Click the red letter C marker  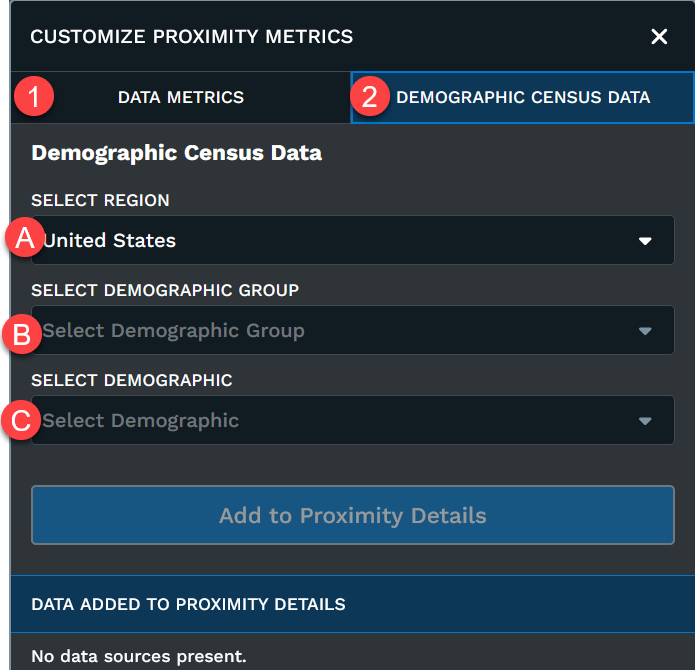point(20,420)
